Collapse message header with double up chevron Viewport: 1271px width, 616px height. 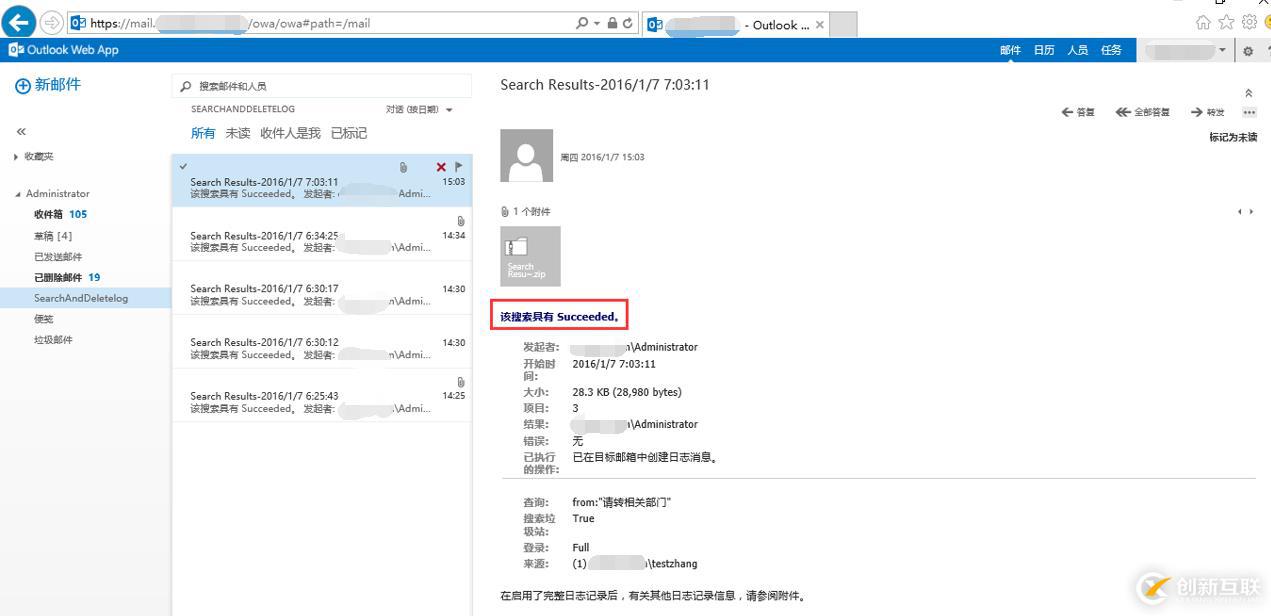tap(1248, 93)
